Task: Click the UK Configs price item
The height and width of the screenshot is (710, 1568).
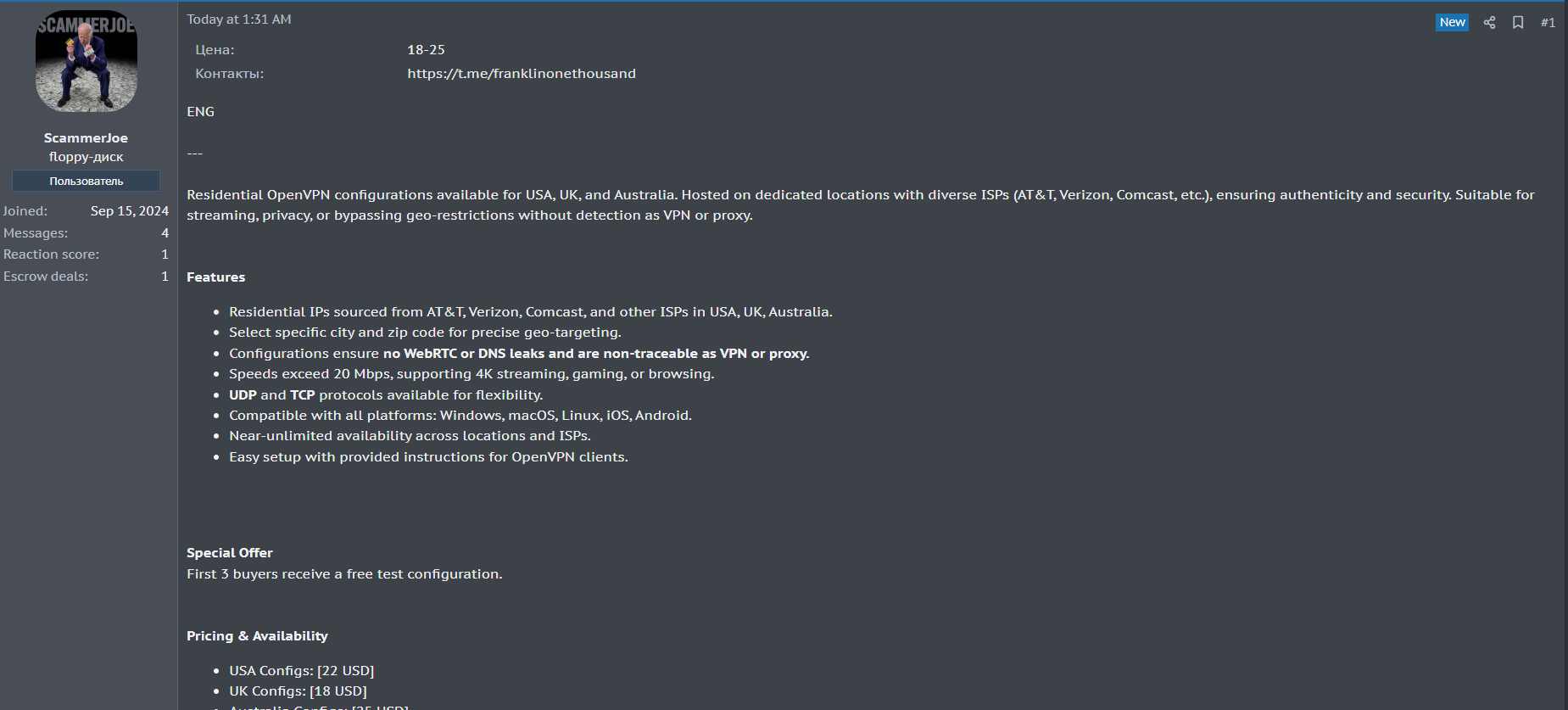Action: point(298,691)
